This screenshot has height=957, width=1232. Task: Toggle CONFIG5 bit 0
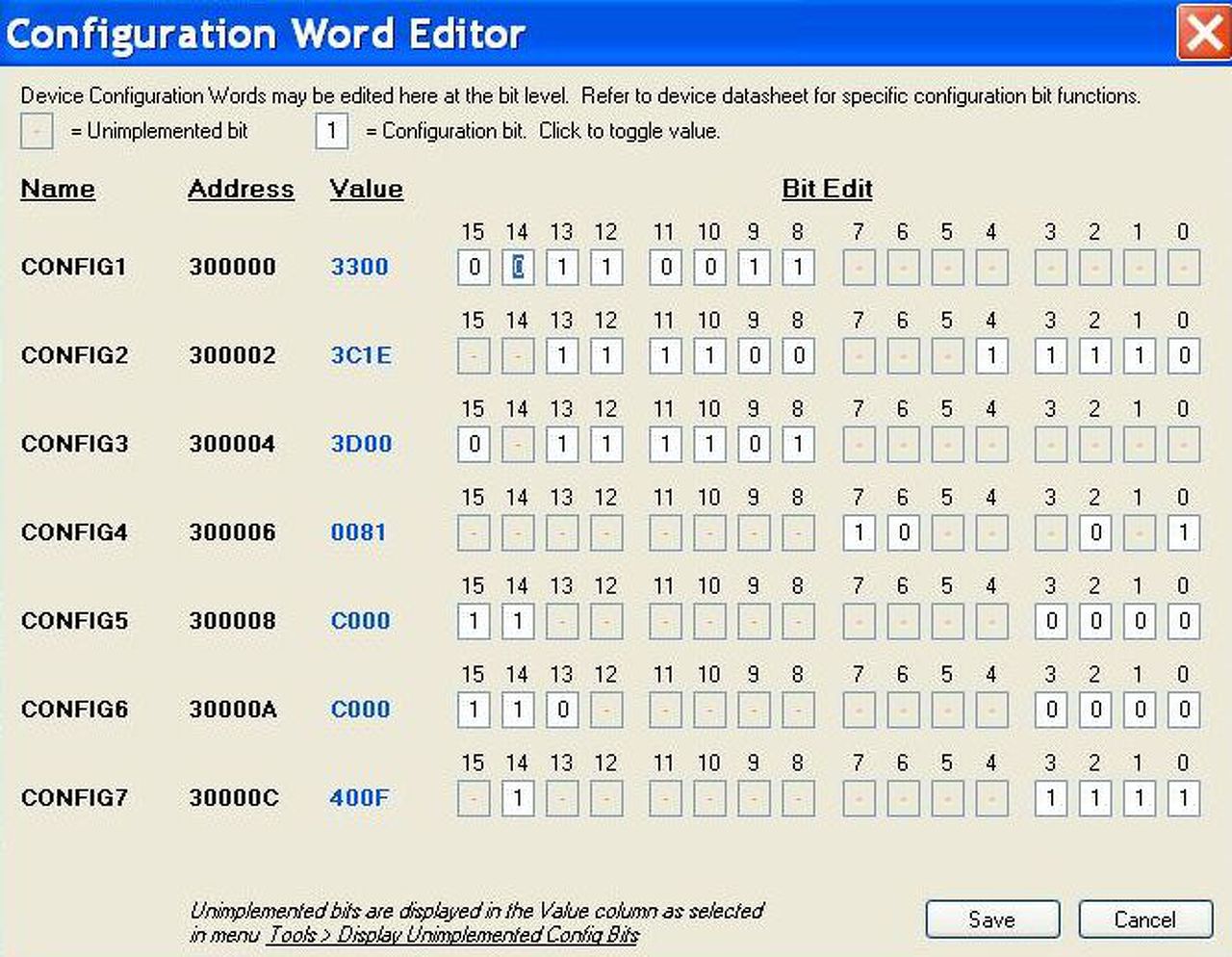(x=1184, y=621)
